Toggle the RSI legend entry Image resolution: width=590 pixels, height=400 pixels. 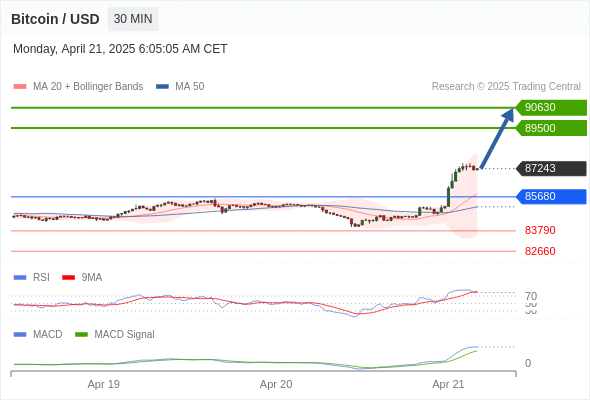tap(32, 277)
